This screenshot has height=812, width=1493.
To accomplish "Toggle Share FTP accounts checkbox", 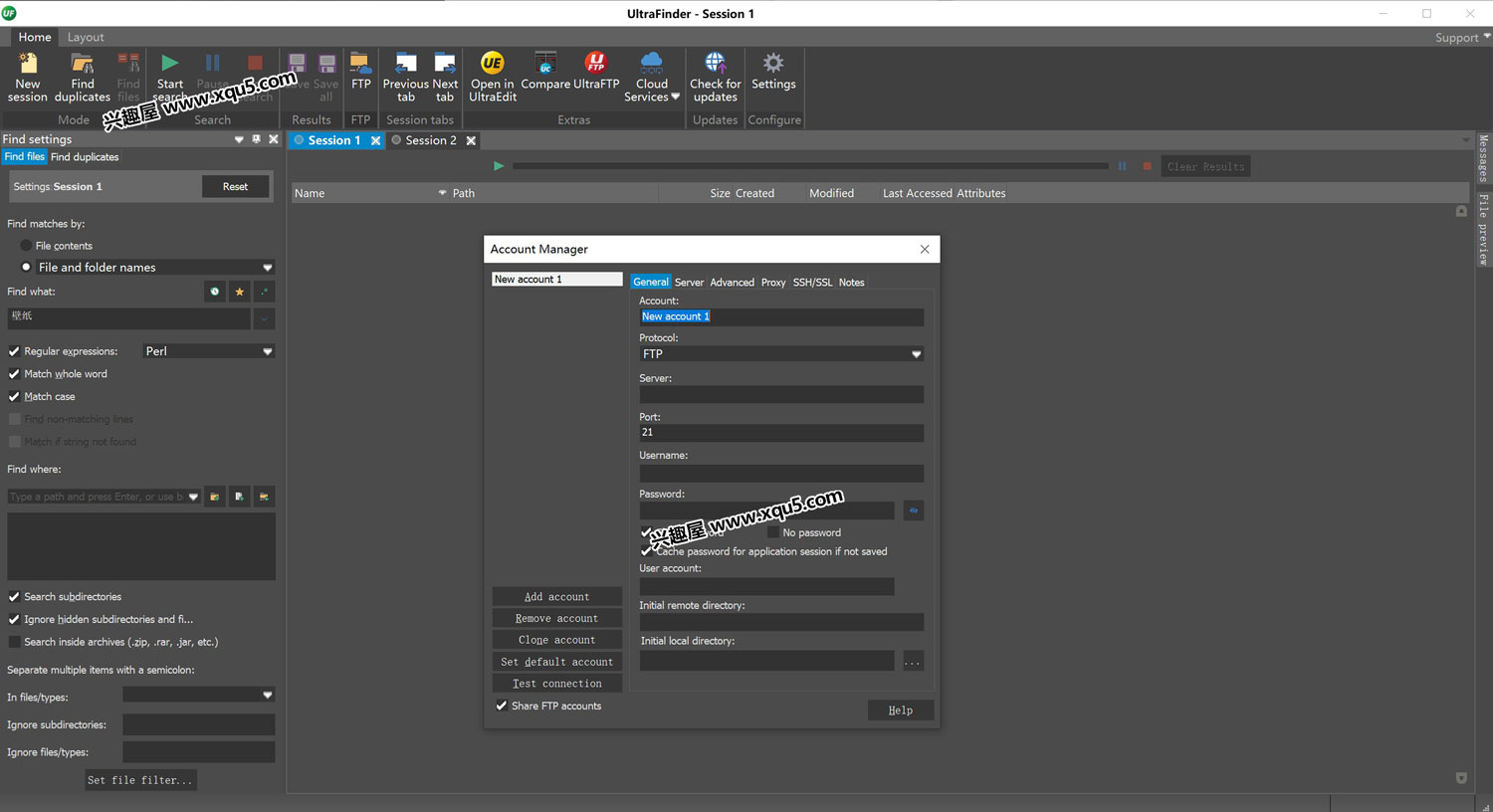I will (x=502, y=706).
